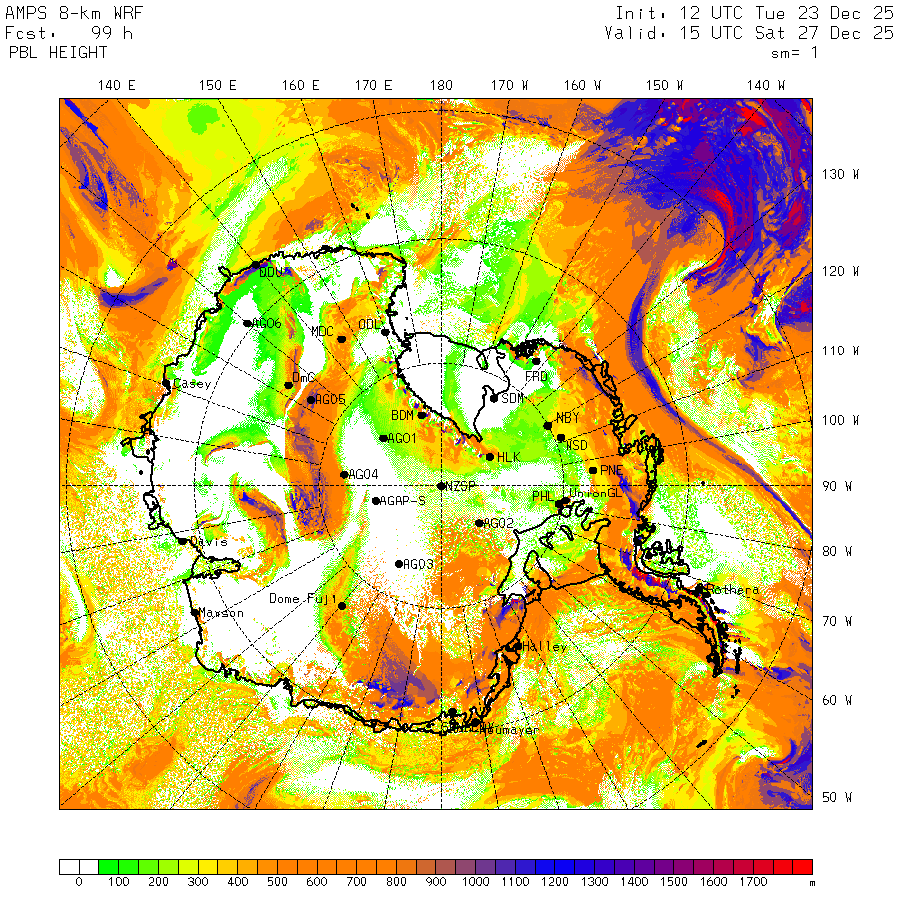This screenshot has width=900, height=900.
Task: Click the '100 W' longitude label
Action: (x=840, y=420)
